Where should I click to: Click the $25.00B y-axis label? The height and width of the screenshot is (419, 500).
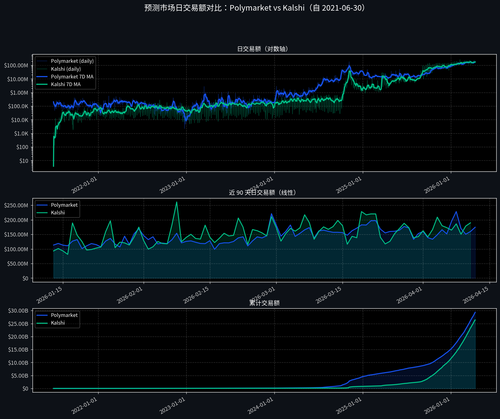[x=18, y=324]
